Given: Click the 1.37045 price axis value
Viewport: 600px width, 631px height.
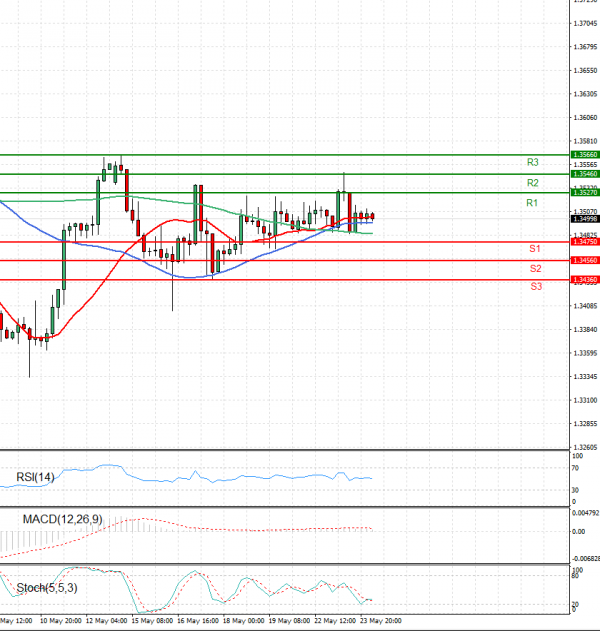Looking at the screenshot, I should pos(585,23).
